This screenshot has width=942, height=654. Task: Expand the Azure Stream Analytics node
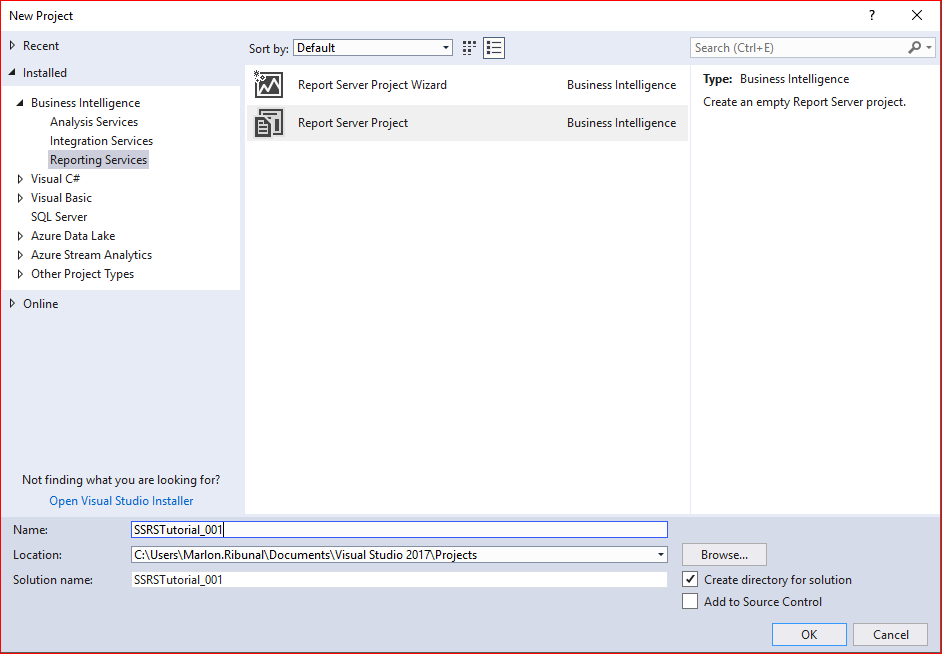pos(20,255)
